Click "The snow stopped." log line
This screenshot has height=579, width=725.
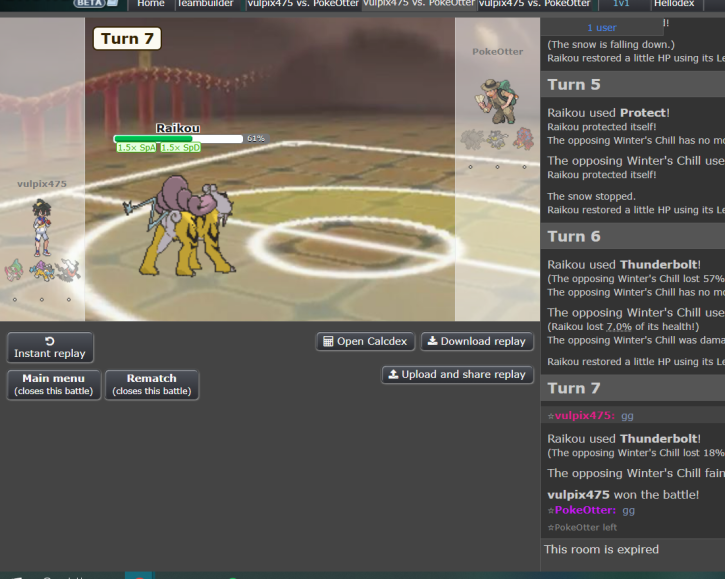pyautogui.click(x=591, y=197)
